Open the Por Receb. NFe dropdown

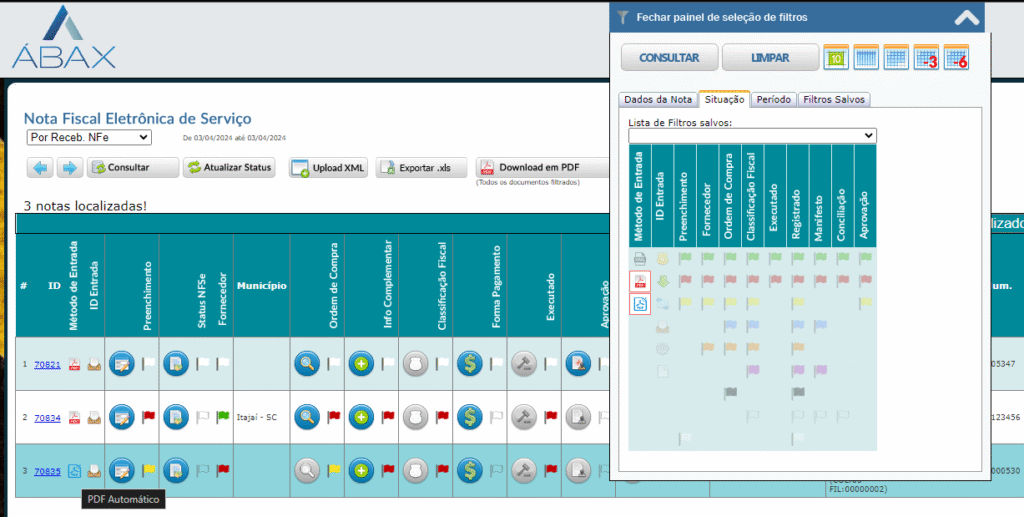click(89, 137)
